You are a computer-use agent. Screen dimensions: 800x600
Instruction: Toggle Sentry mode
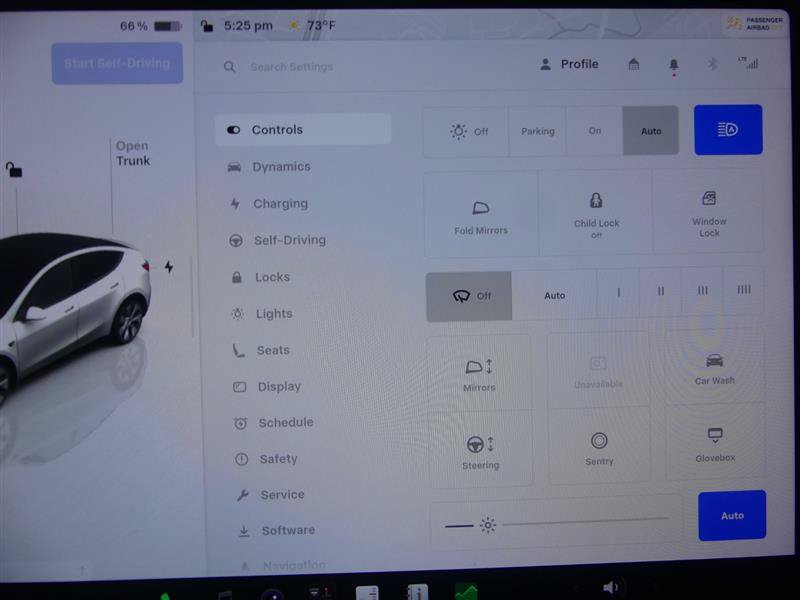click(599, 448)
